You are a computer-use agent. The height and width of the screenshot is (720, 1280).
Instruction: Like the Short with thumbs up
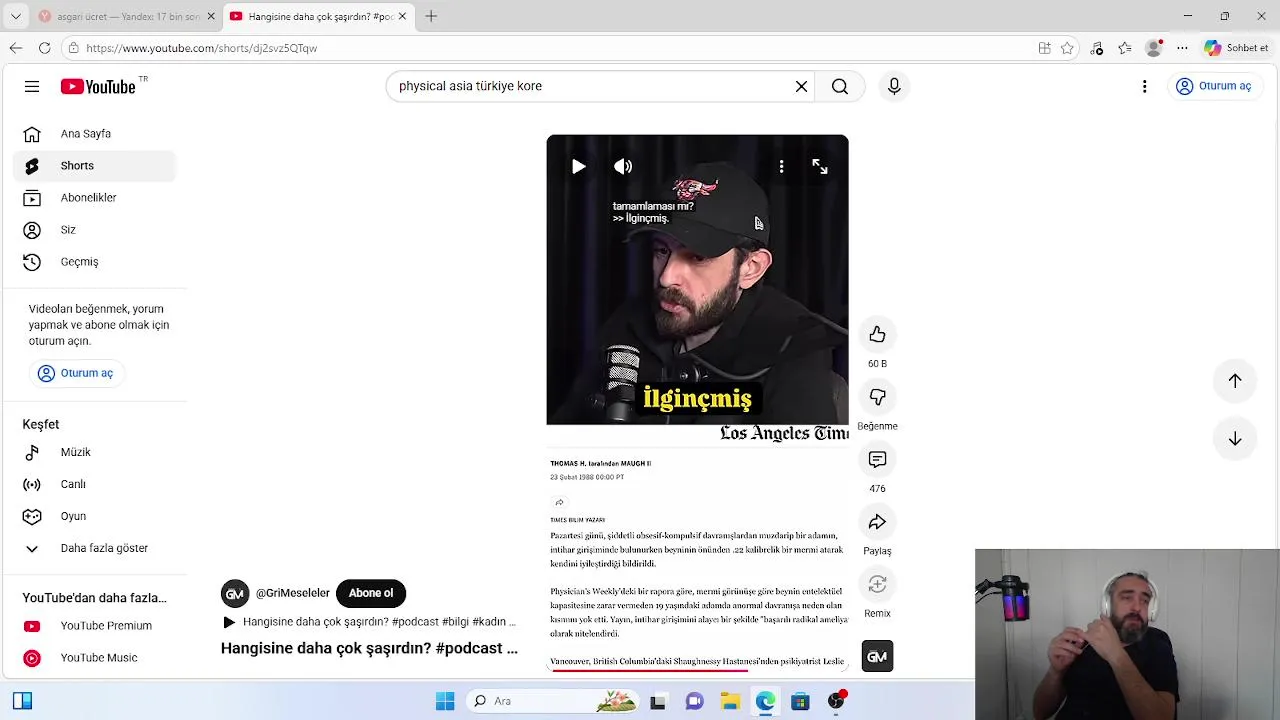[x=877, y=334]
